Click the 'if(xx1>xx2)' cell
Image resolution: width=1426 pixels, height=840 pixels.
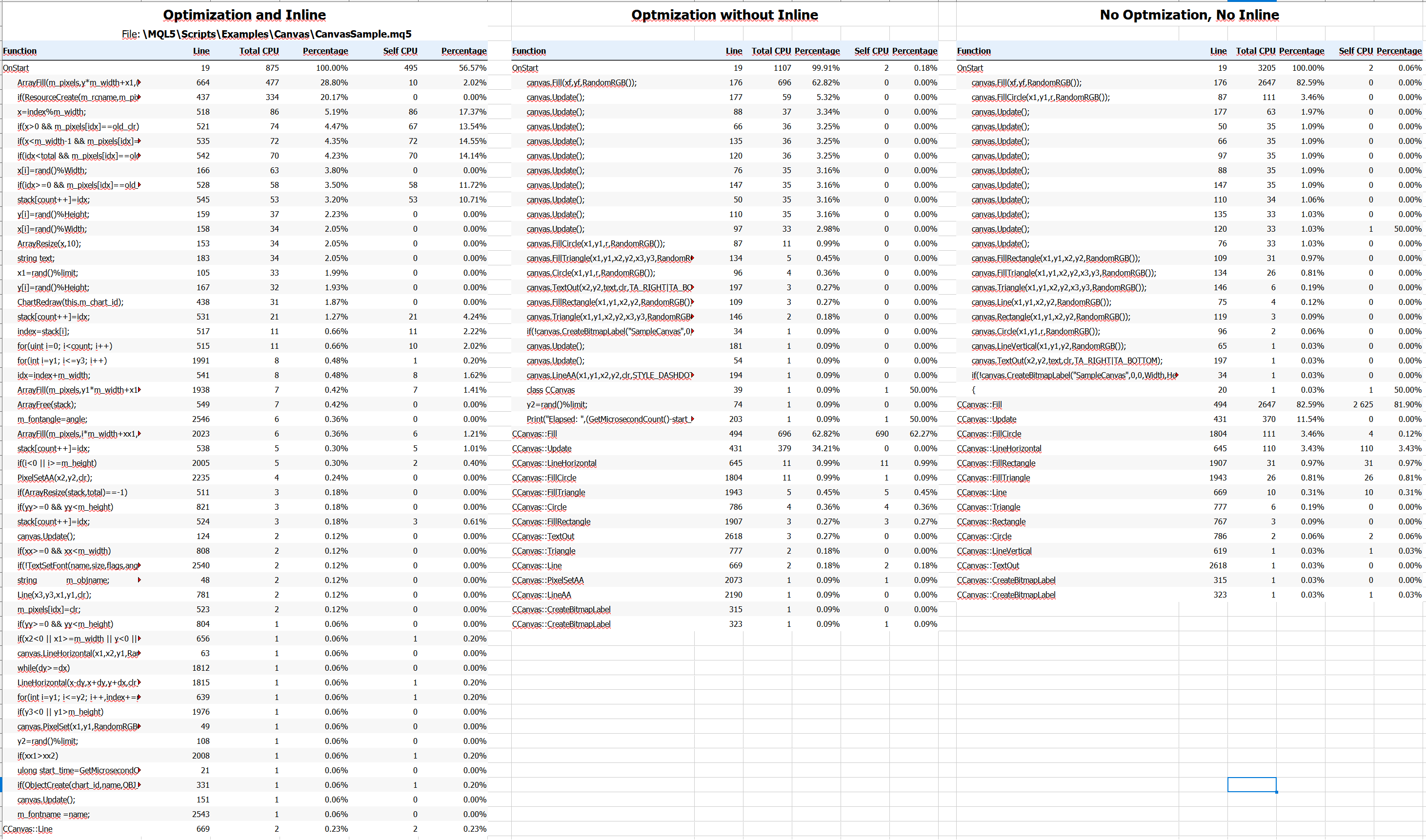point(38,756)
